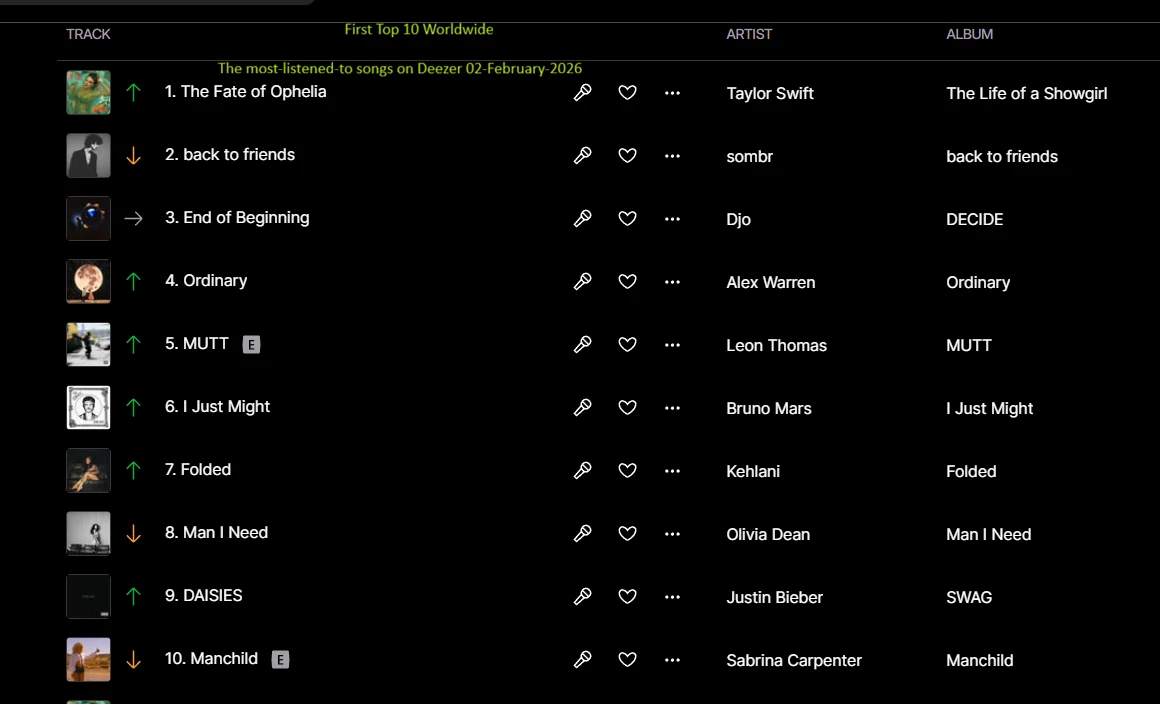Open lyrics microphone icon for MUTT
Screen dimensions: 1160x704
[x=583, y=345]
